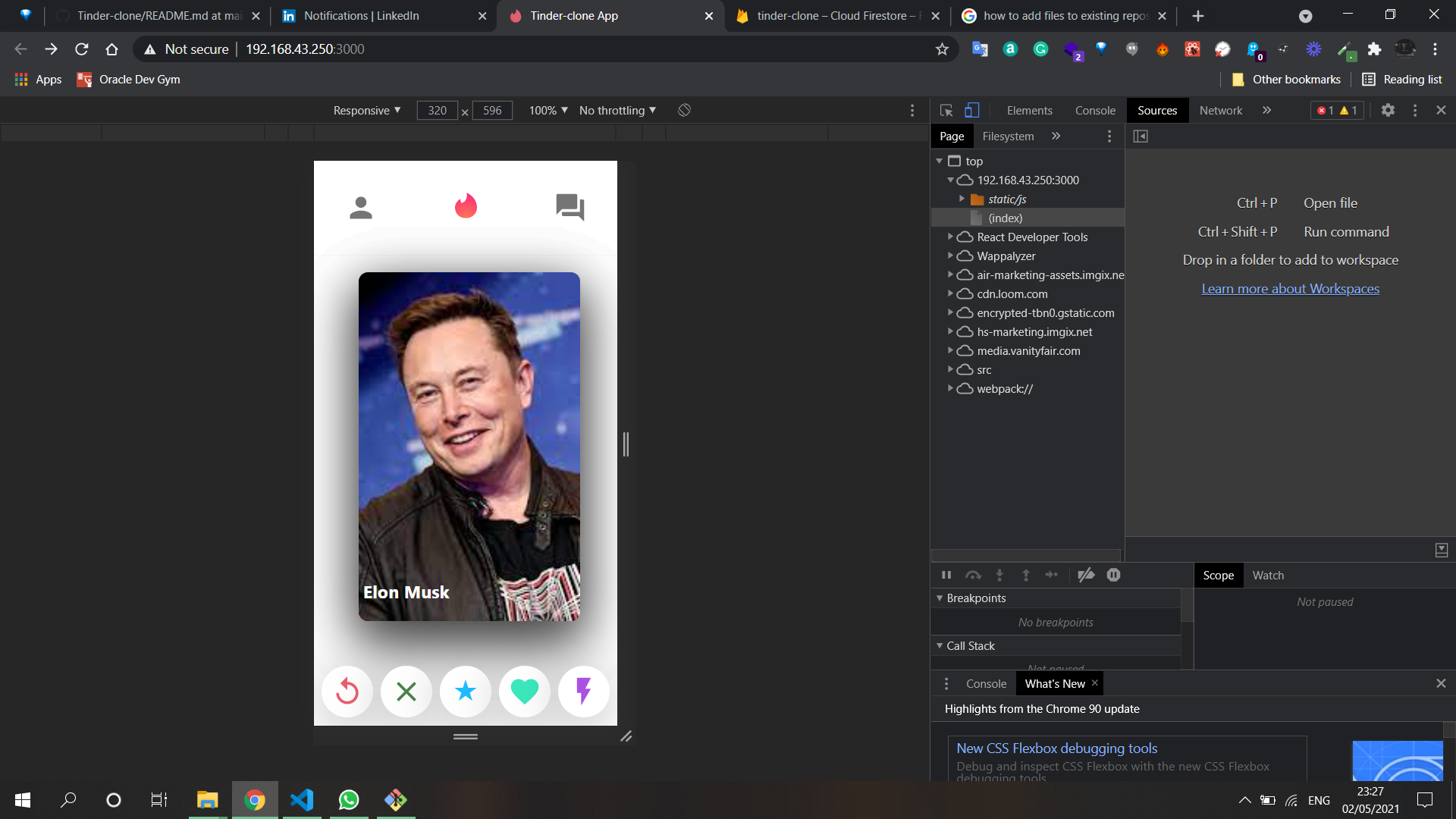The height and width of the screenshot is (819, 1456).
Task: Tap the purple lightning boost button
Action: (x=583, y=691)
